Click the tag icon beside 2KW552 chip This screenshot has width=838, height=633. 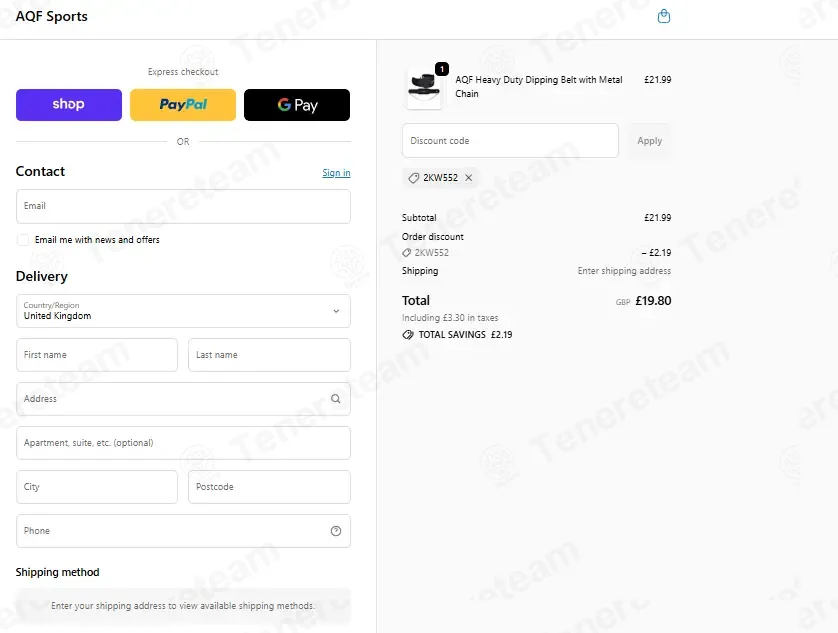click(x=413, y=178)
